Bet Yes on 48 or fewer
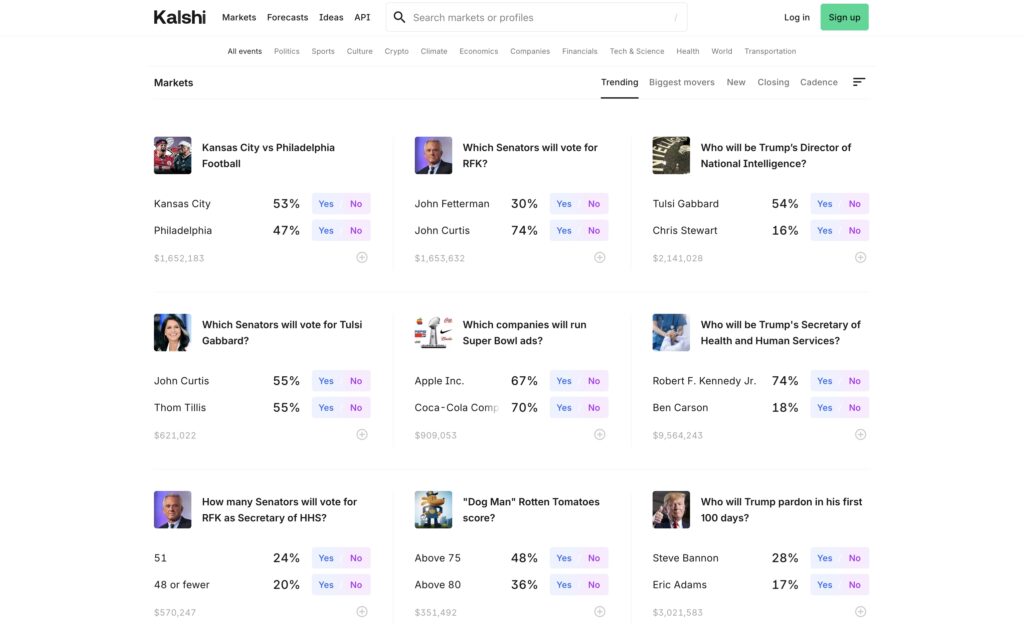Image resolution: width=1024 pixels, height=631 pixels. pos(326,585)
